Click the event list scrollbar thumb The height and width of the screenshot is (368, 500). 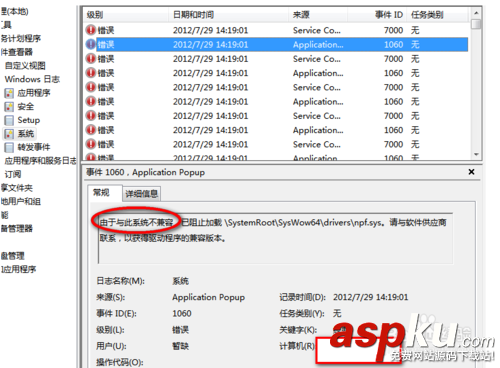coord(476,24)
